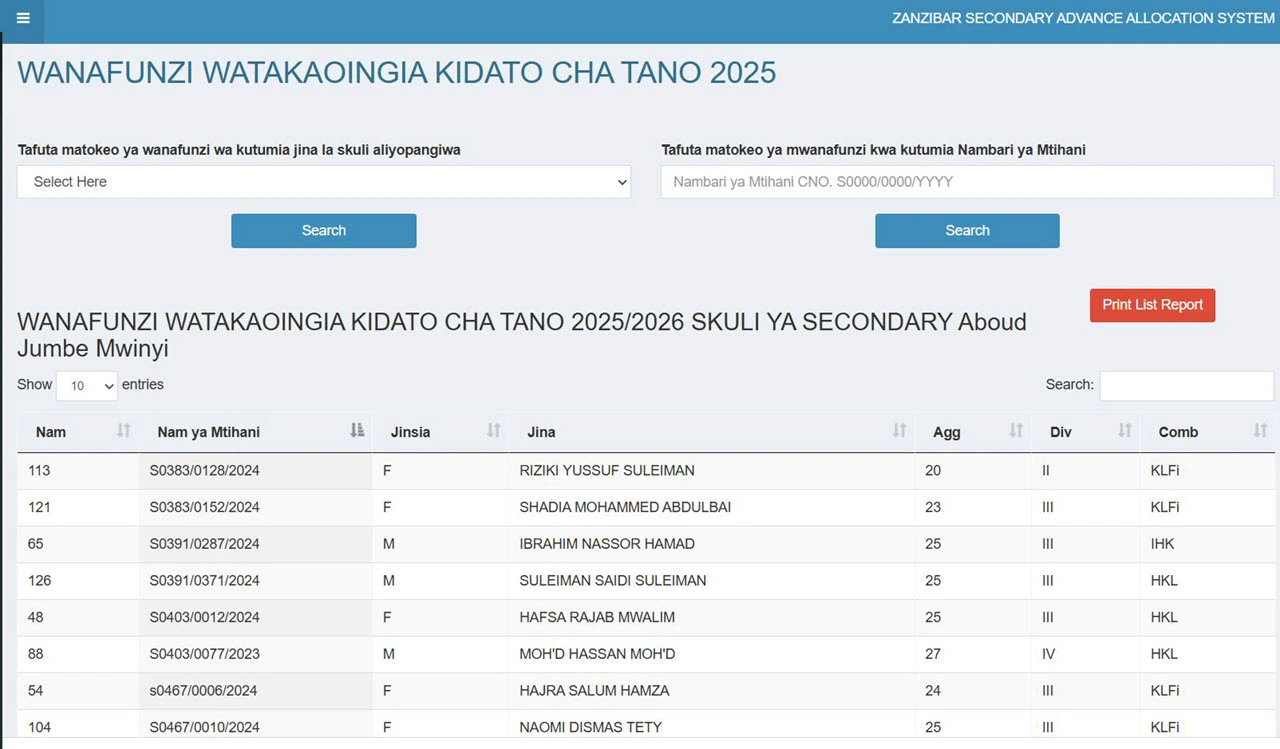Click the name SHADIA MOHAMMED ABDULBAI
The image size is (1280, 749).
tap(625, 507)
